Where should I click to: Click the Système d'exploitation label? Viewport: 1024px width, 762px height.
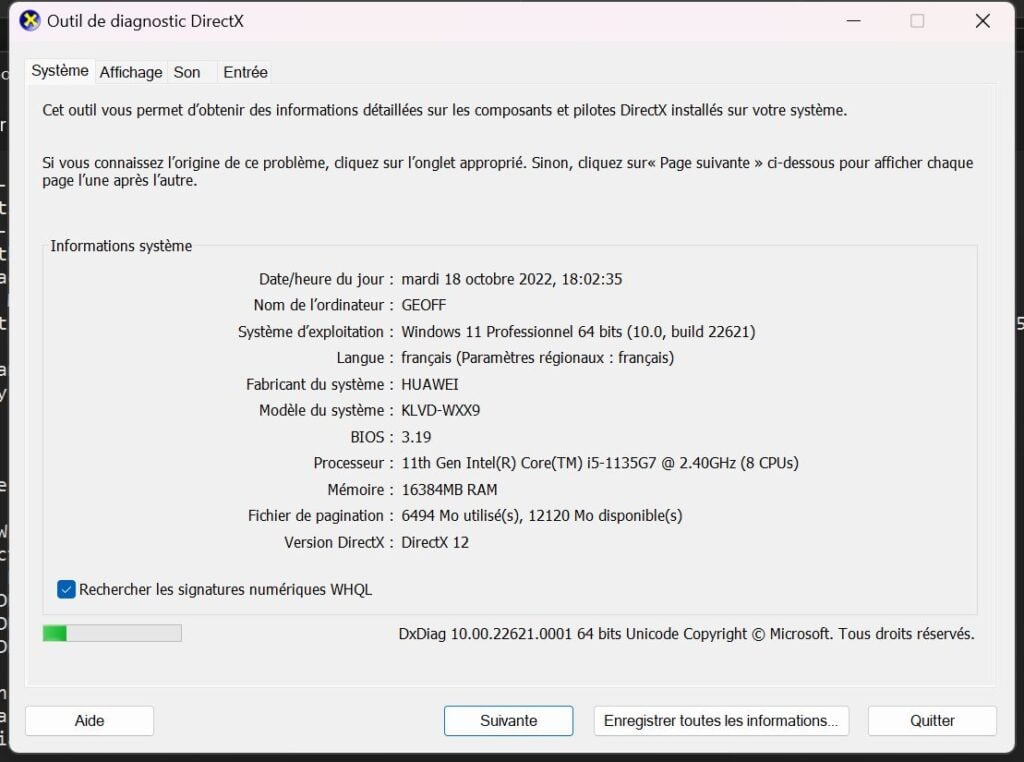(x=315, y=332)
